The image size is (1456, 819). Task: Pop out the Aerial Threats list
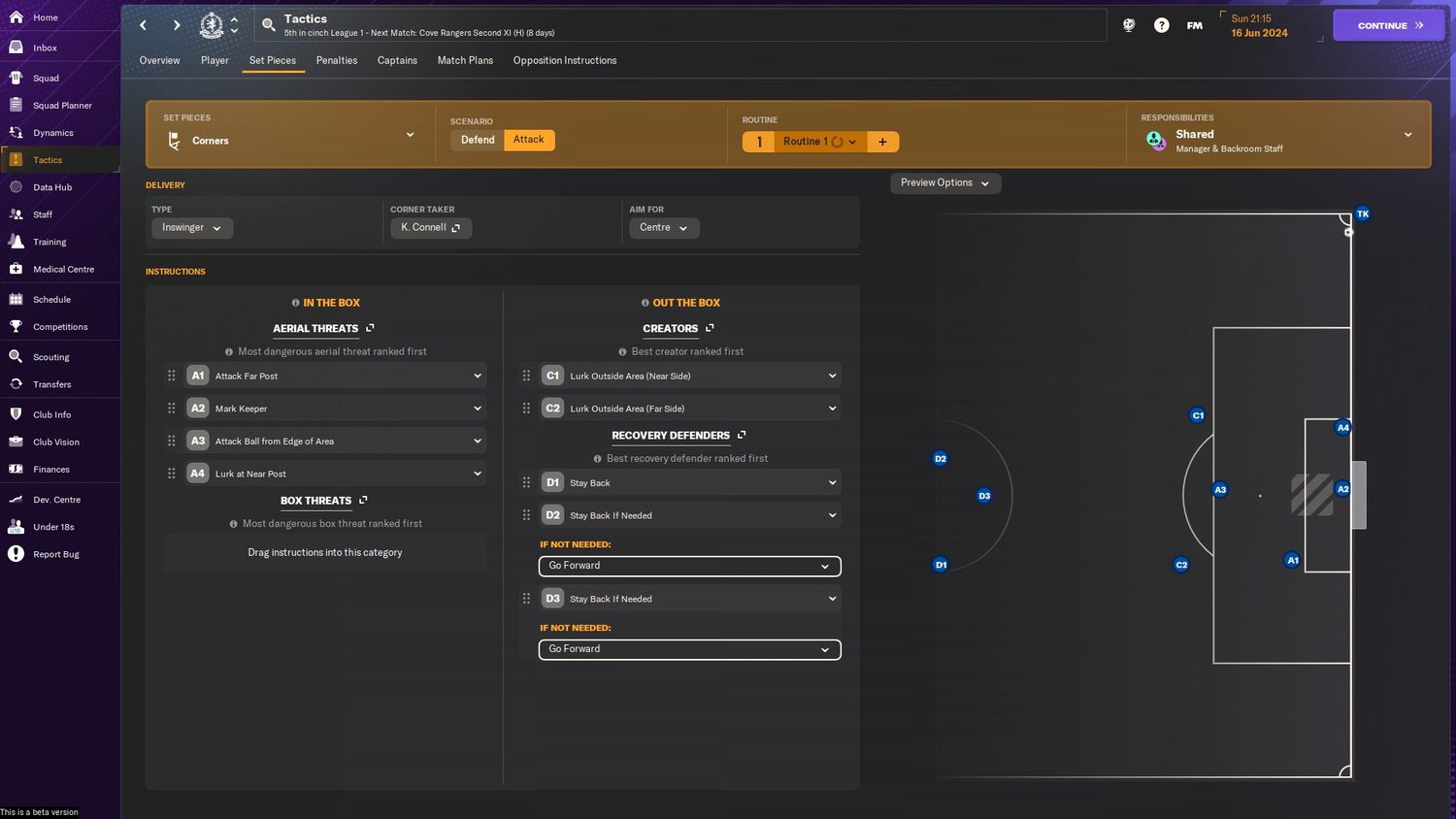[370, 328]
